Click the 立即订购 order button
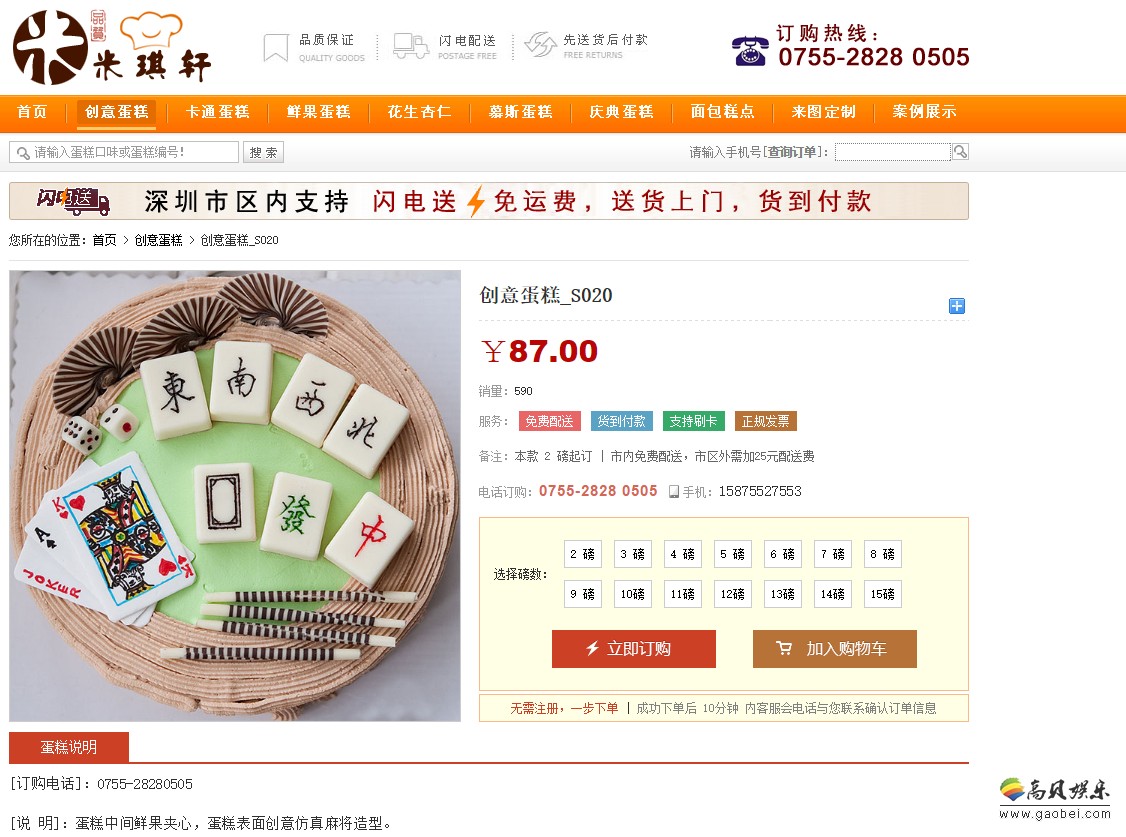1126x837 pixels. click(x=633, y=649)
